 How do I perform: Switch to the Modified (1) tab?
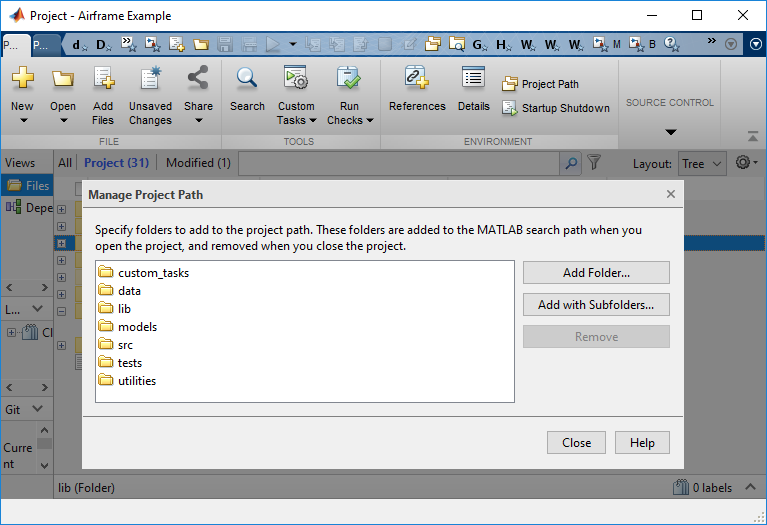198,163
